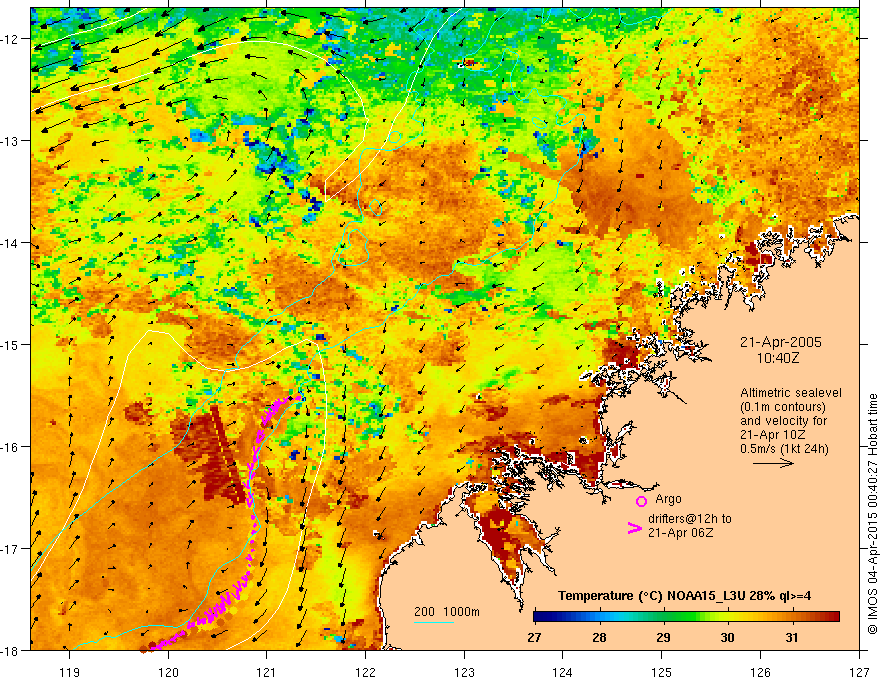Image resolution: width=880 pixels, height=680 pixels.
Task: Click the temperature color bar
Action: [686, 617]
